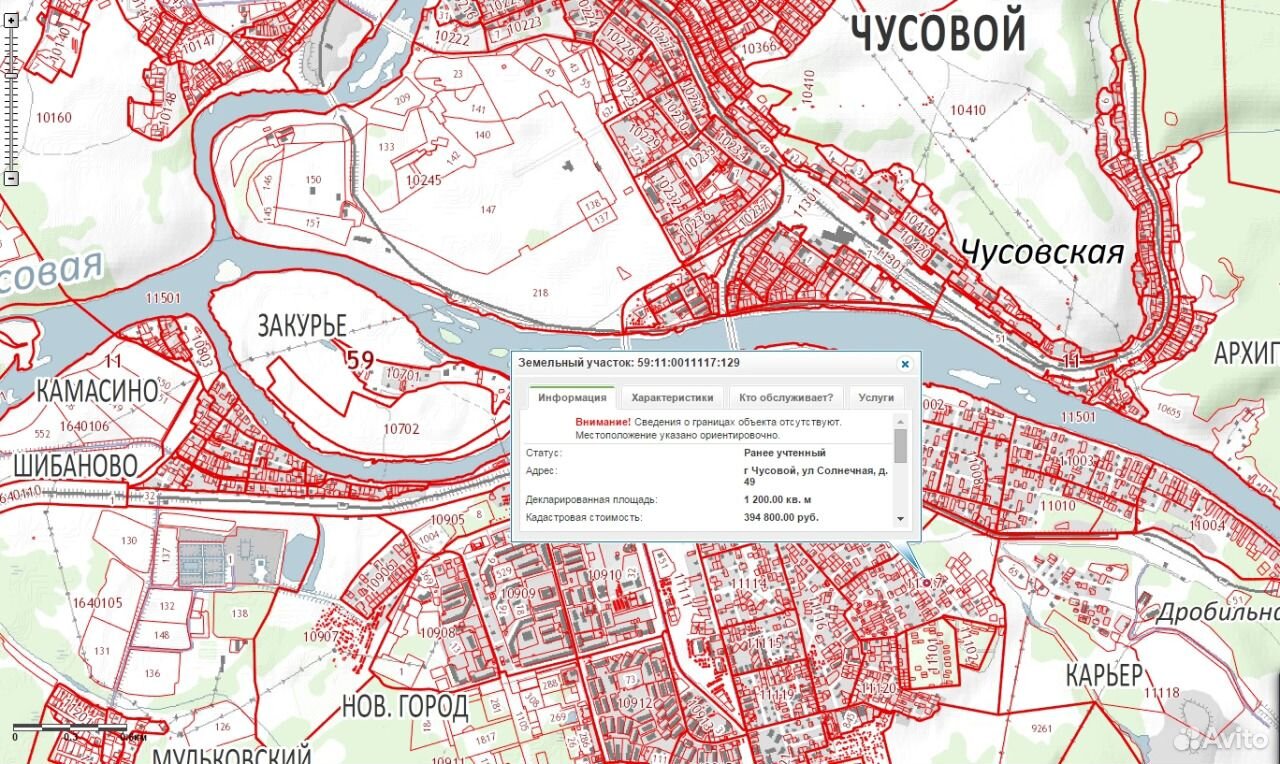The image size is (1280, 764).
Task: Select cadastral block 10366
Action: pyautogui.click(x=759, y=47)
